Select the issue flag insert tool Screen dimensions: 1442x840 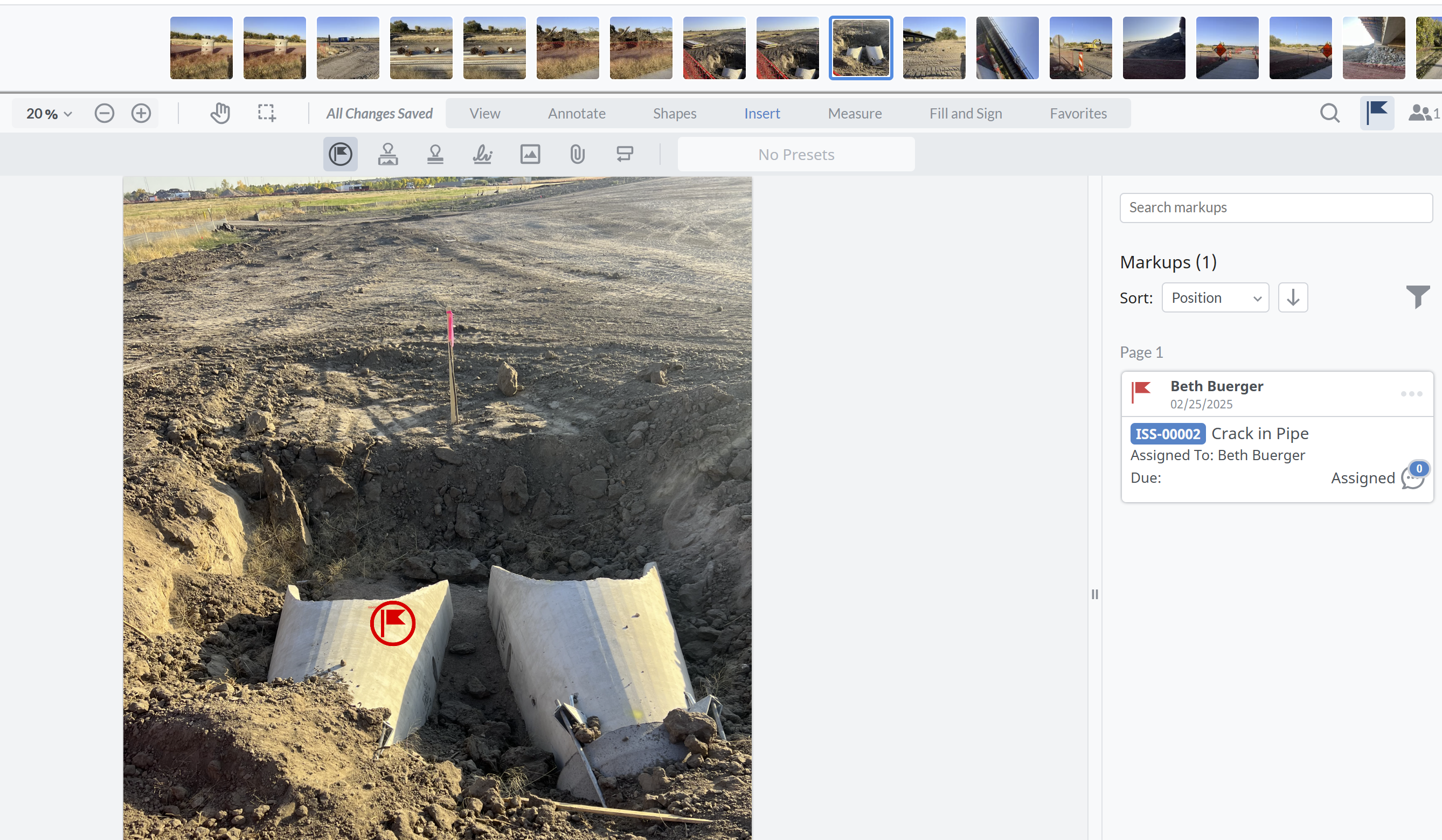click(341, 154)
